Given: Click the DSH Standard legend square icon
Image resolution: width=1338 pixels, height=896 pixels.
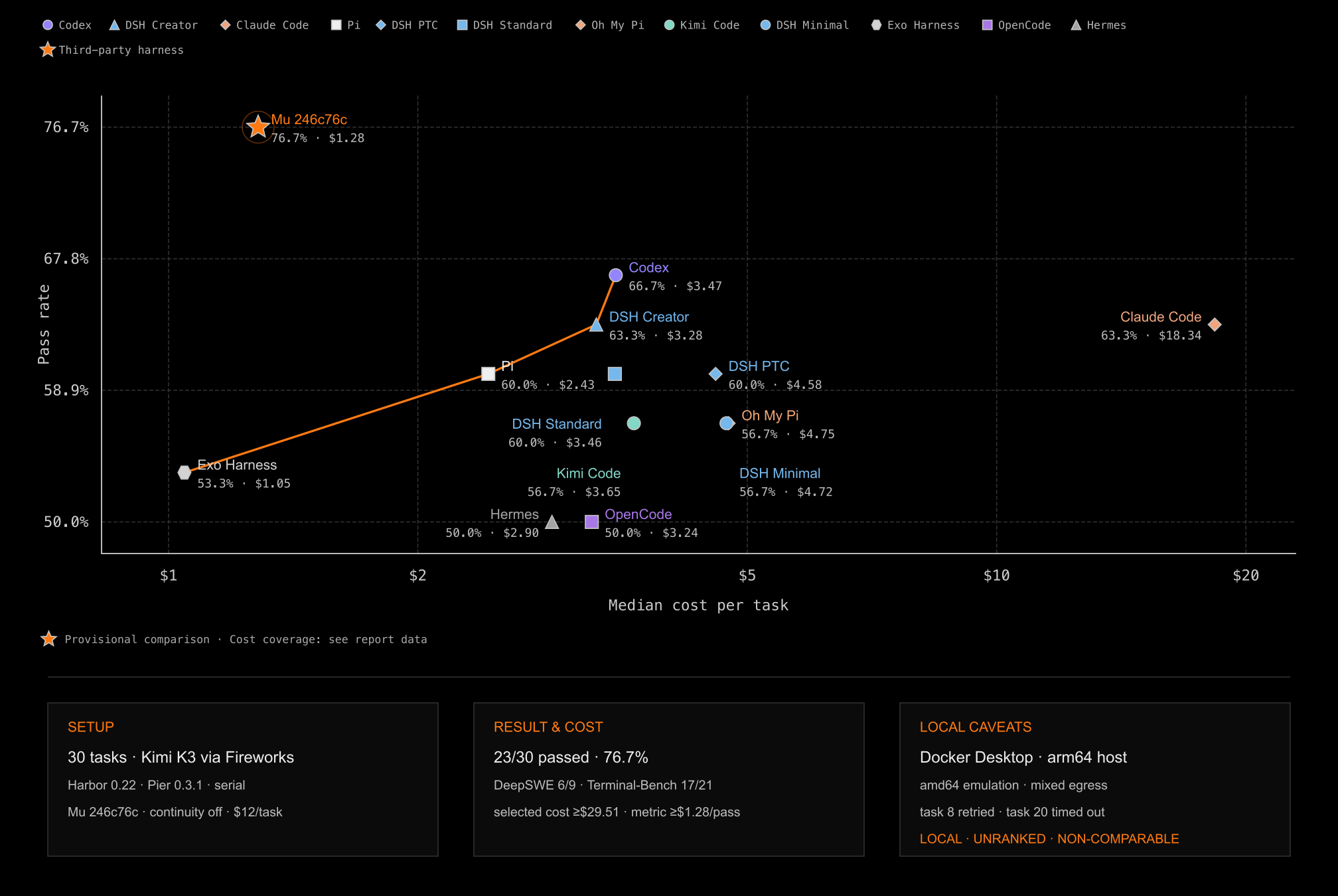Looking at the screenshot, I should coord(463,25).
